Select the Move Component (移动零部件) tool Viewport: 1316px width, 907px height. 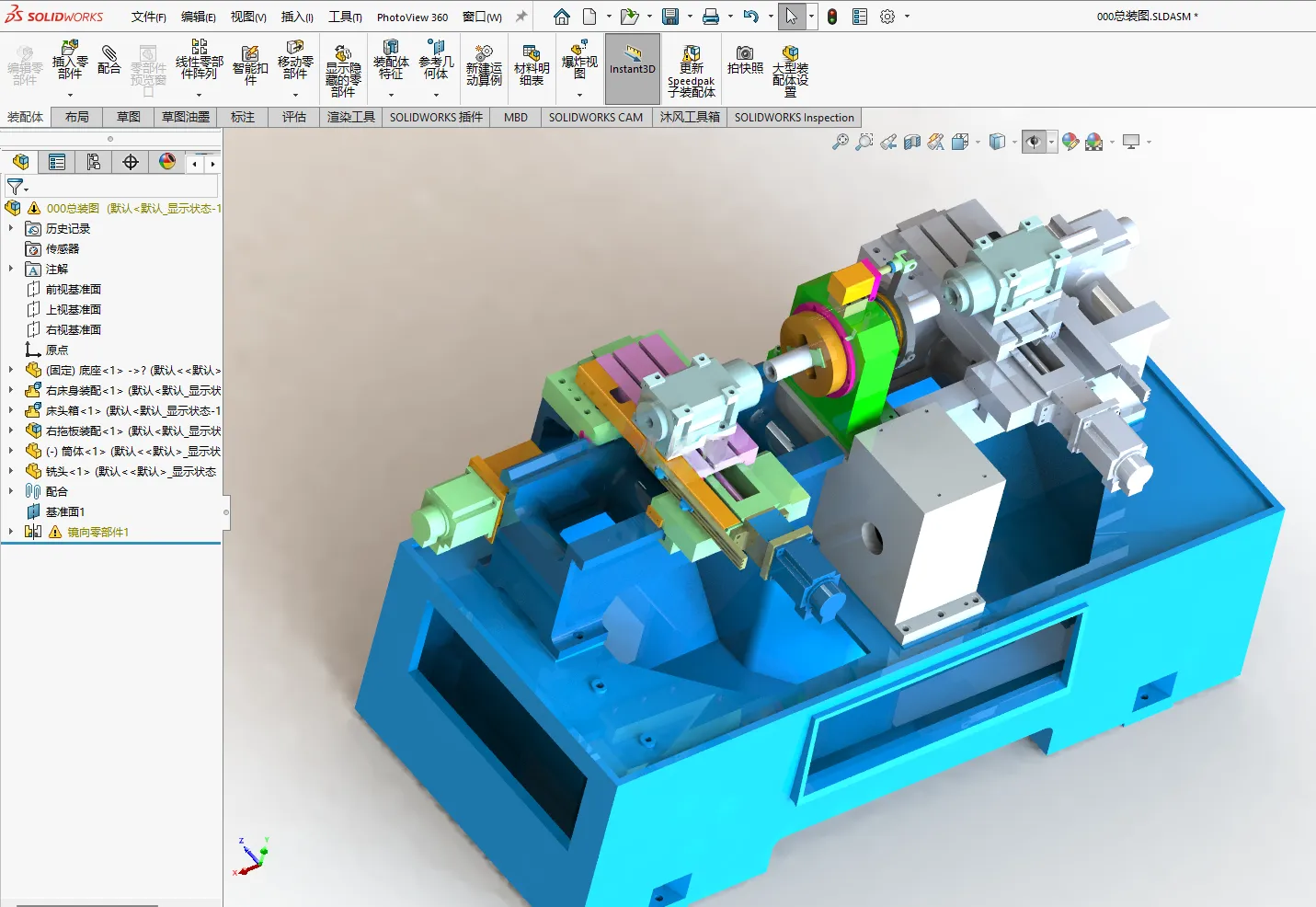[295, 61]
